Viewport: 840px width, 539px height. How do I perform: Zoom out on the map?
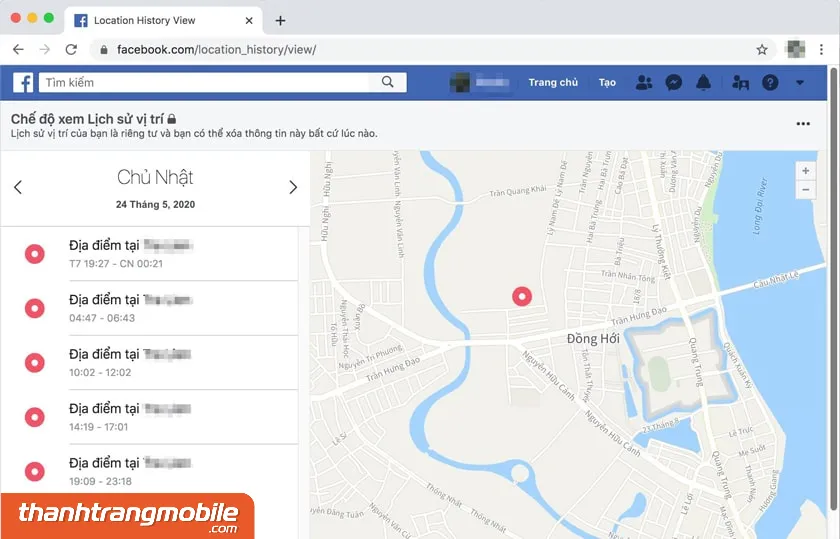point(805,190)
